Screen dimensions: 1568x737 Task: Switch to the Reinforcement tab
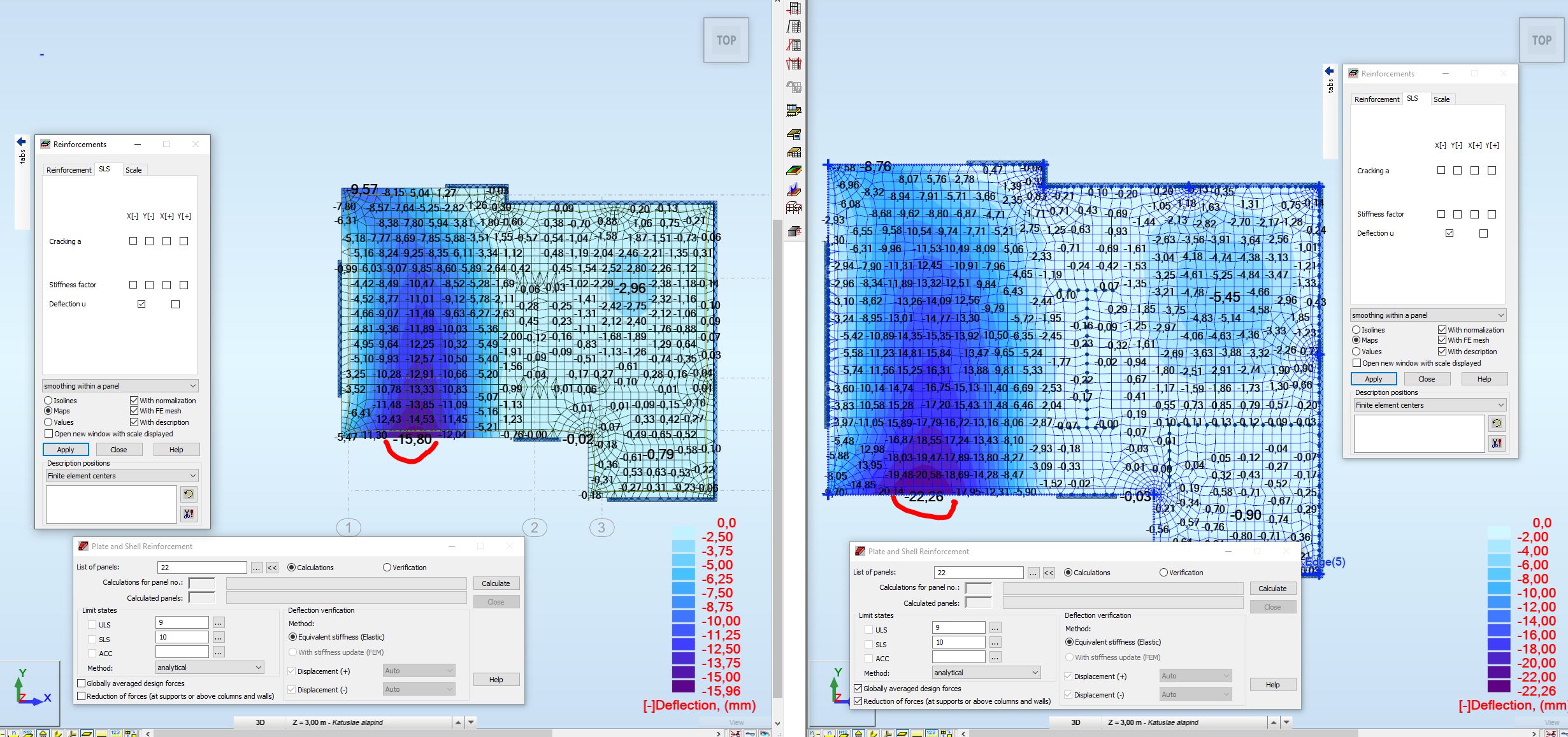[68, 169]
